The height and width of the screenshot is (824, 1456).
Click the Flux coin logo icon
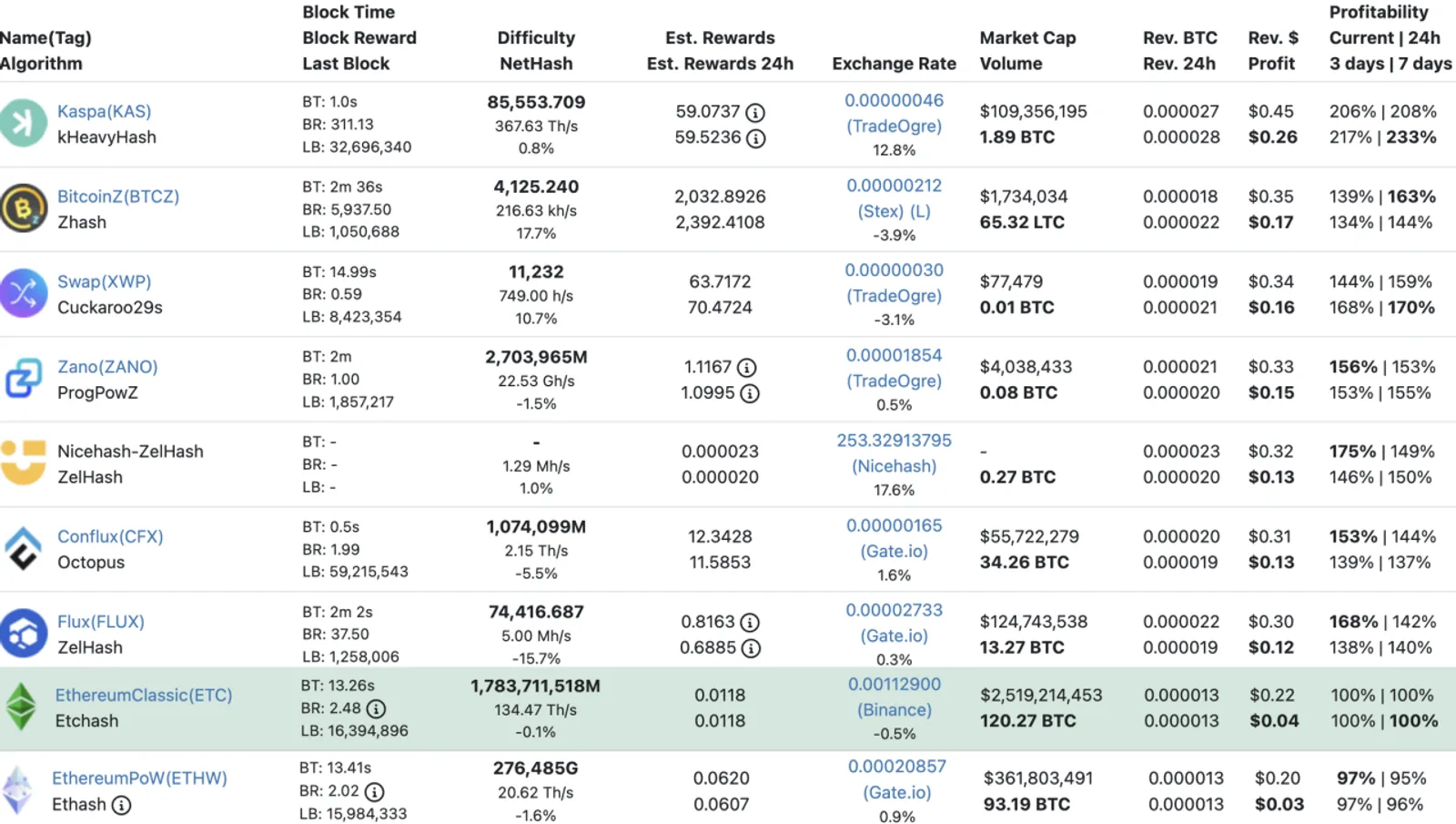(x=22, y=634)
